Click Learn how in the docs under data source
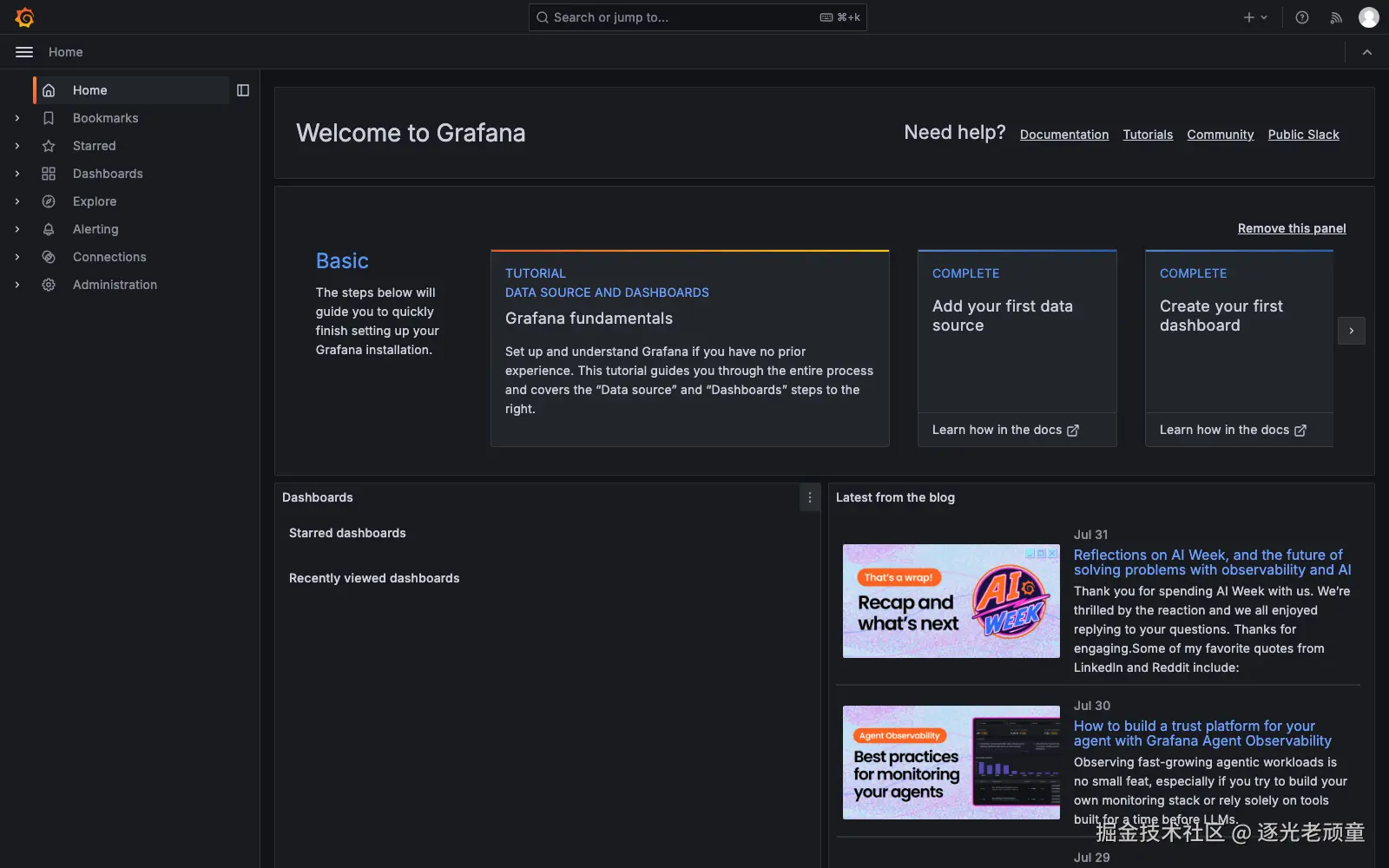 [x=1005, y=430]
